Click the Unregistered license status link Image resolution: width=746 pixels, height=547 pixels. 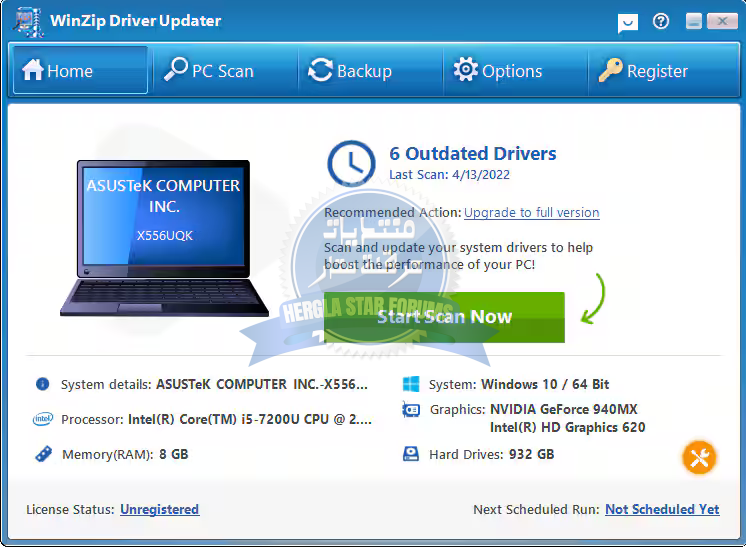159,509
